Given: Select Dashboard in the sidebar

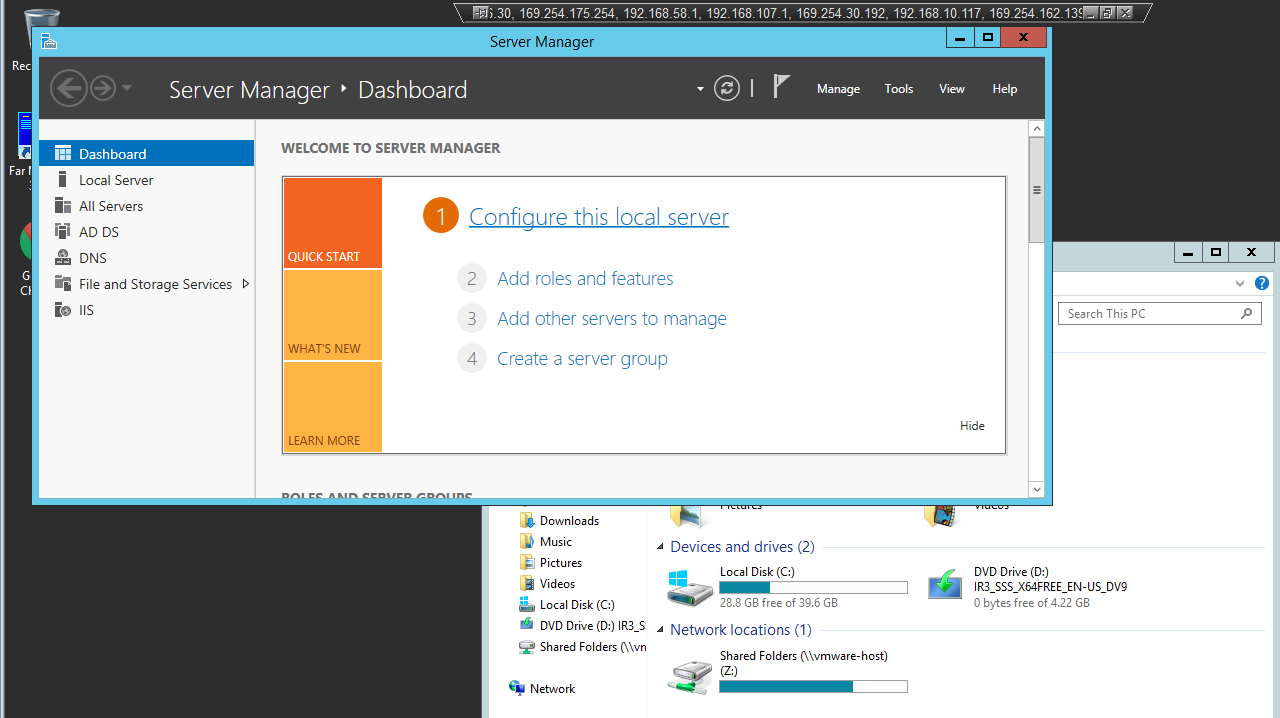Looking at the screenshot, I should coord(147,153).
